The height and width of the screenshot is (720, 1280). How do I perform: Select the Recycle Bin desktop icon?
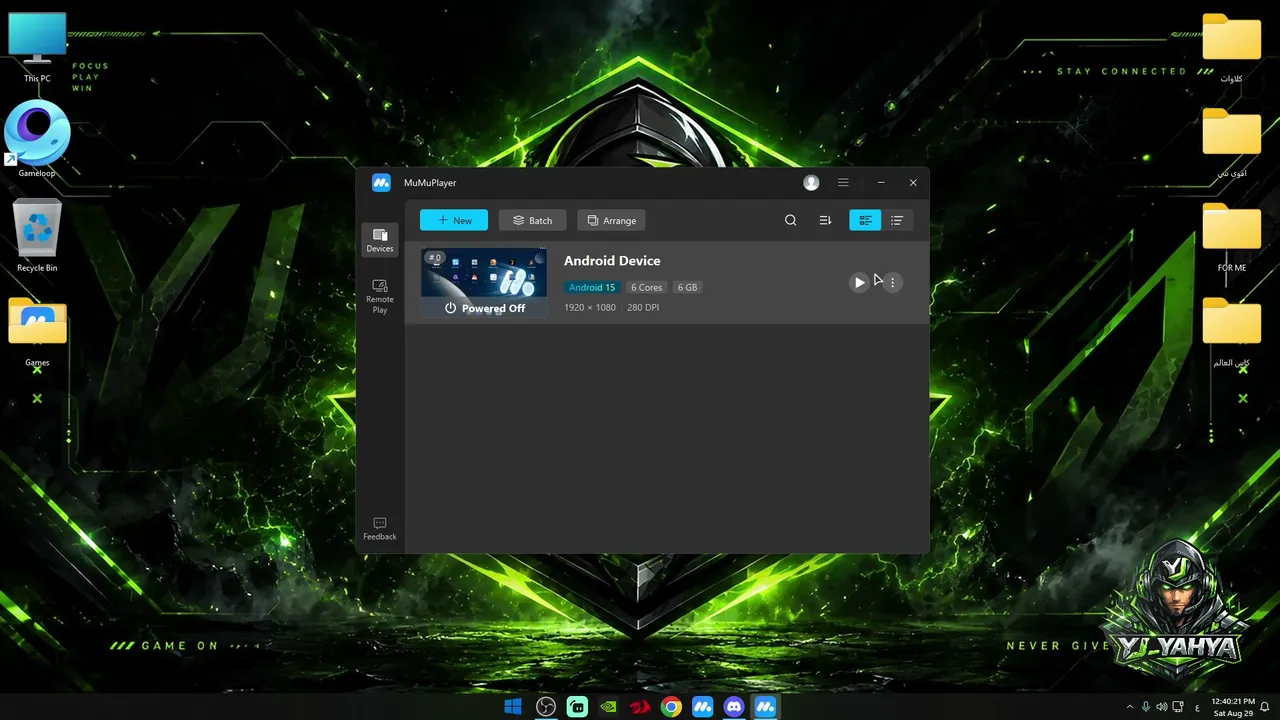(37, 235)
